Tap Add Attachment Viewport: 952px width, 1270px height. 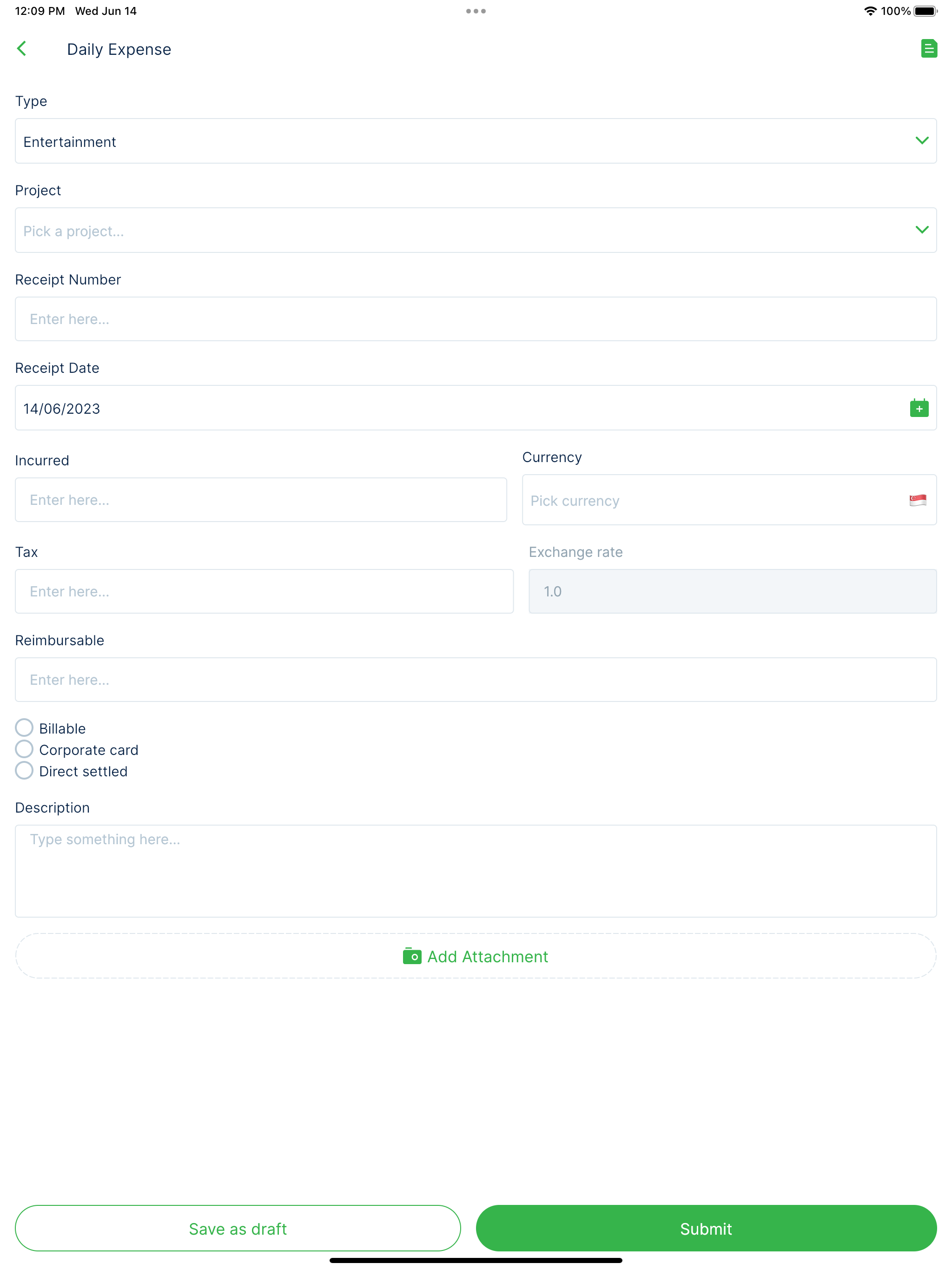point(476,956)
